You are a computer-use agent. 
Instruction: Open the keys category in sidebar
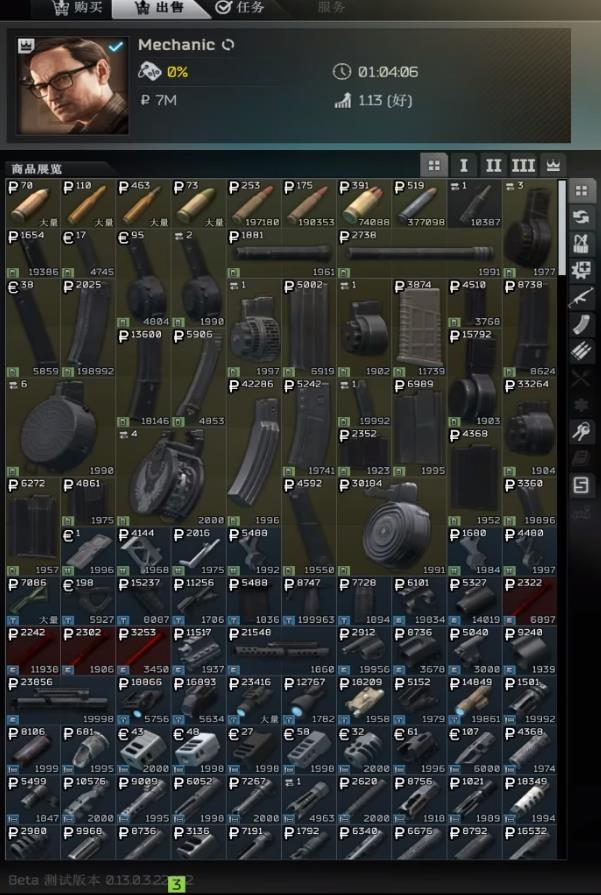(581, 432)
